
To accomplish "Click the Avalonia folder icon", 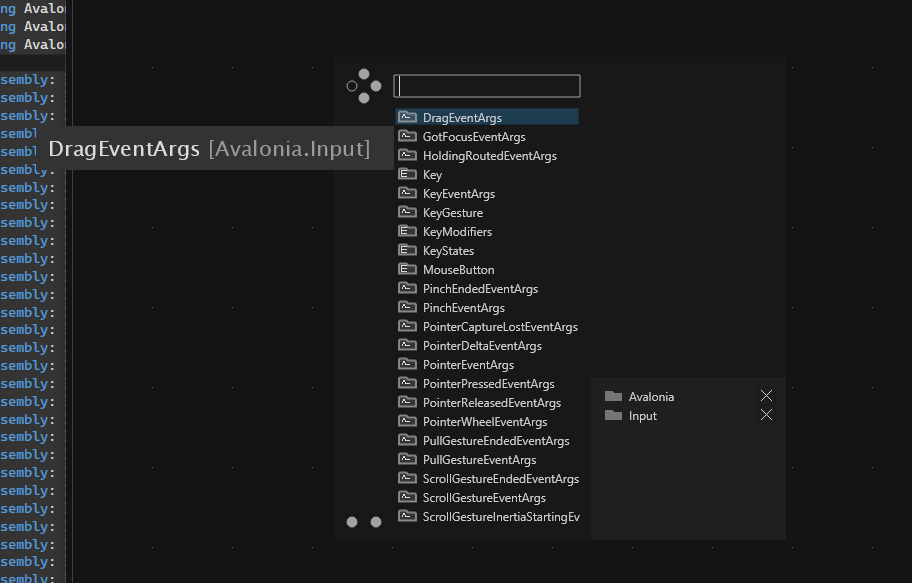I will (613, 396).
